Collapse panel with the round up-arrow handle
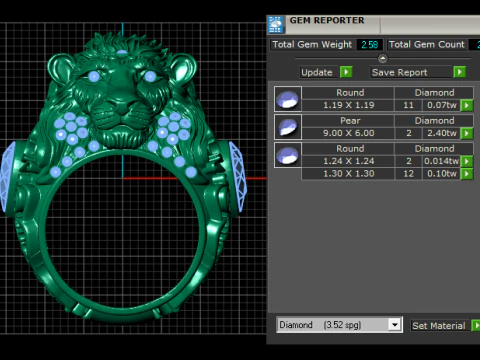480x360 pixels. tap(383, 59)
